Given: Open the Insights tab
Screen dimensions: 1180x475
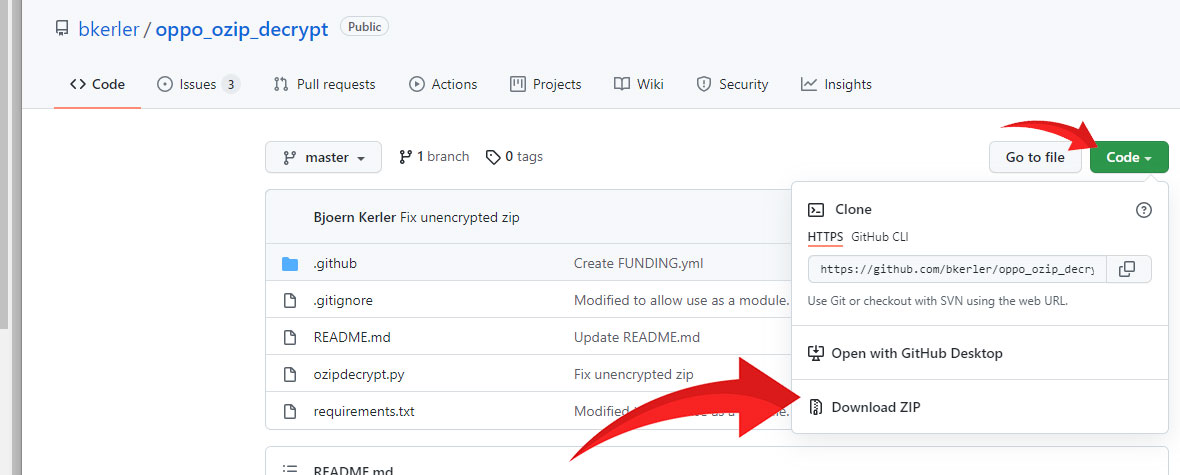Looking at the screenshot, I should 836,84.
